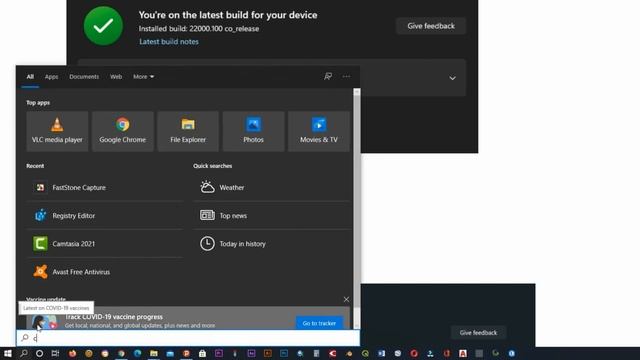This screenshot has width=640, height=360.
Task: Open the Photos app tile
Action: pyautogui.click(x=253, y=131)
